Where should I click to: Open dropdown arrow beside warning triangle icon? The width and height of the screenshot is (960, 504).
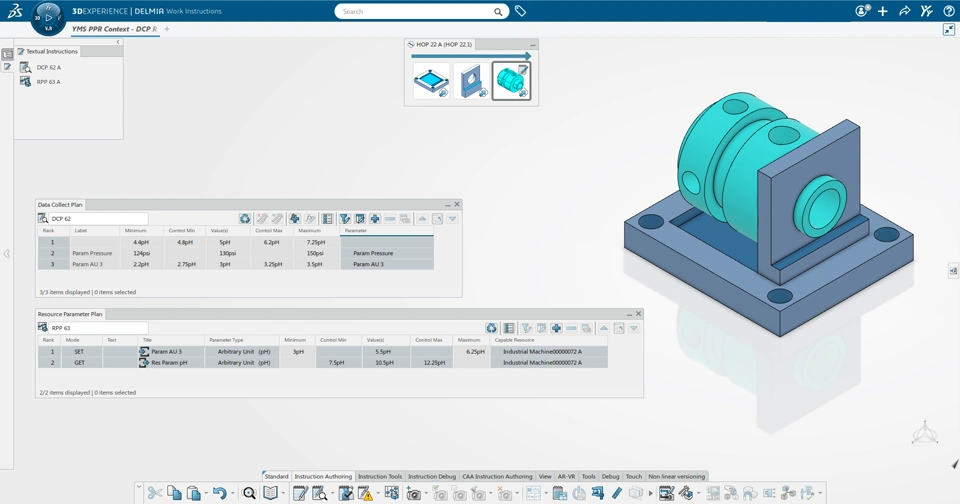(x=378, y=494)
